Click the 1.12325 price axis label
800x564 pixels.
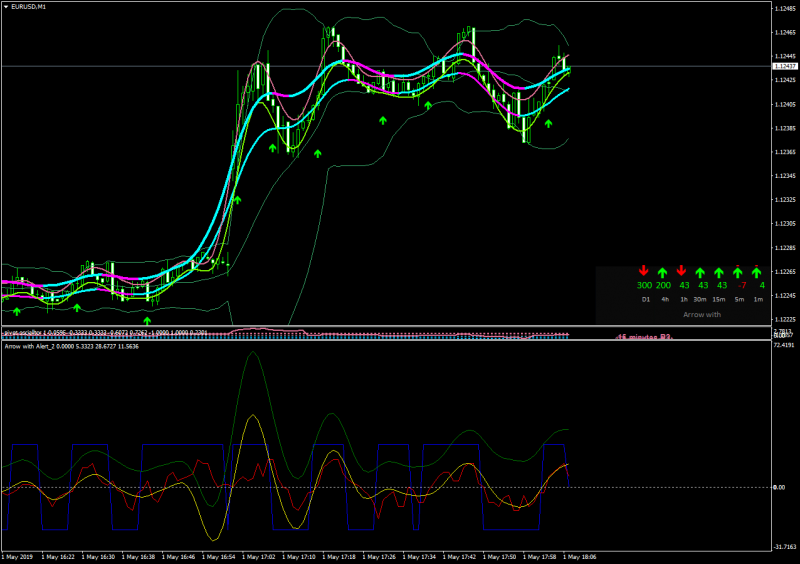tap(785, 200)
